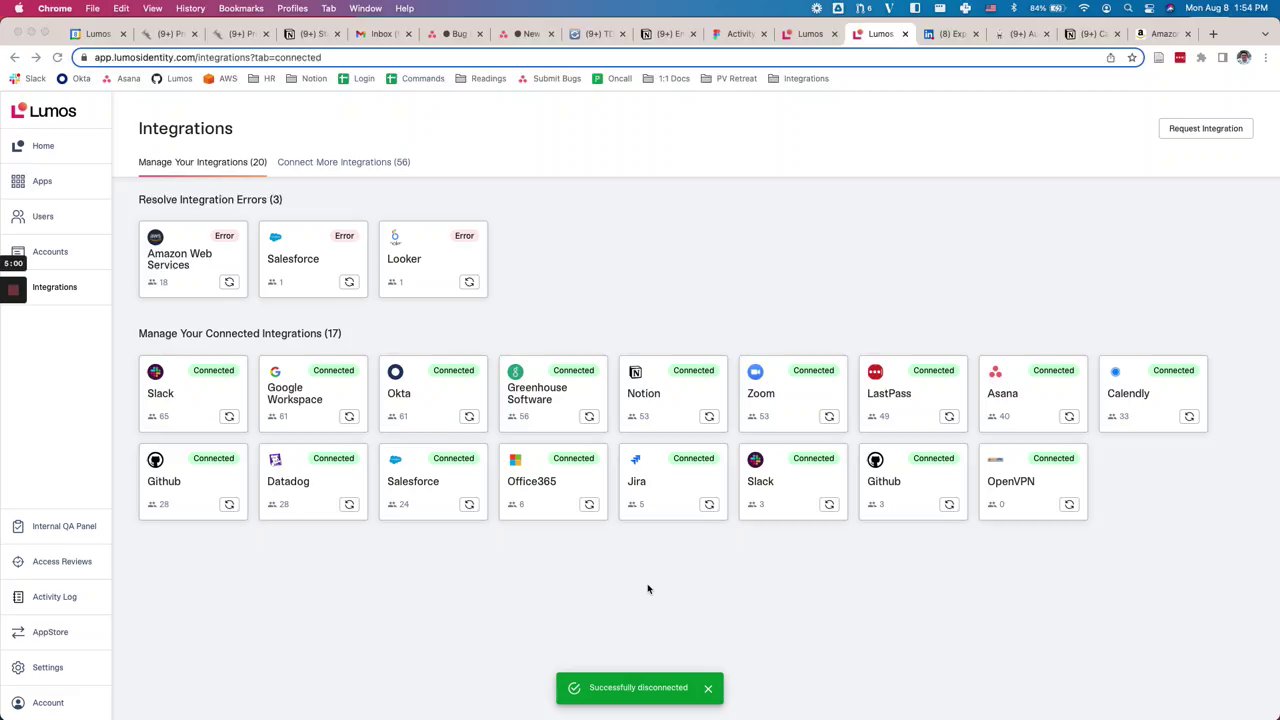
Task: Refresh the OpenVPN integration
Action: [x=1069, y=504]
